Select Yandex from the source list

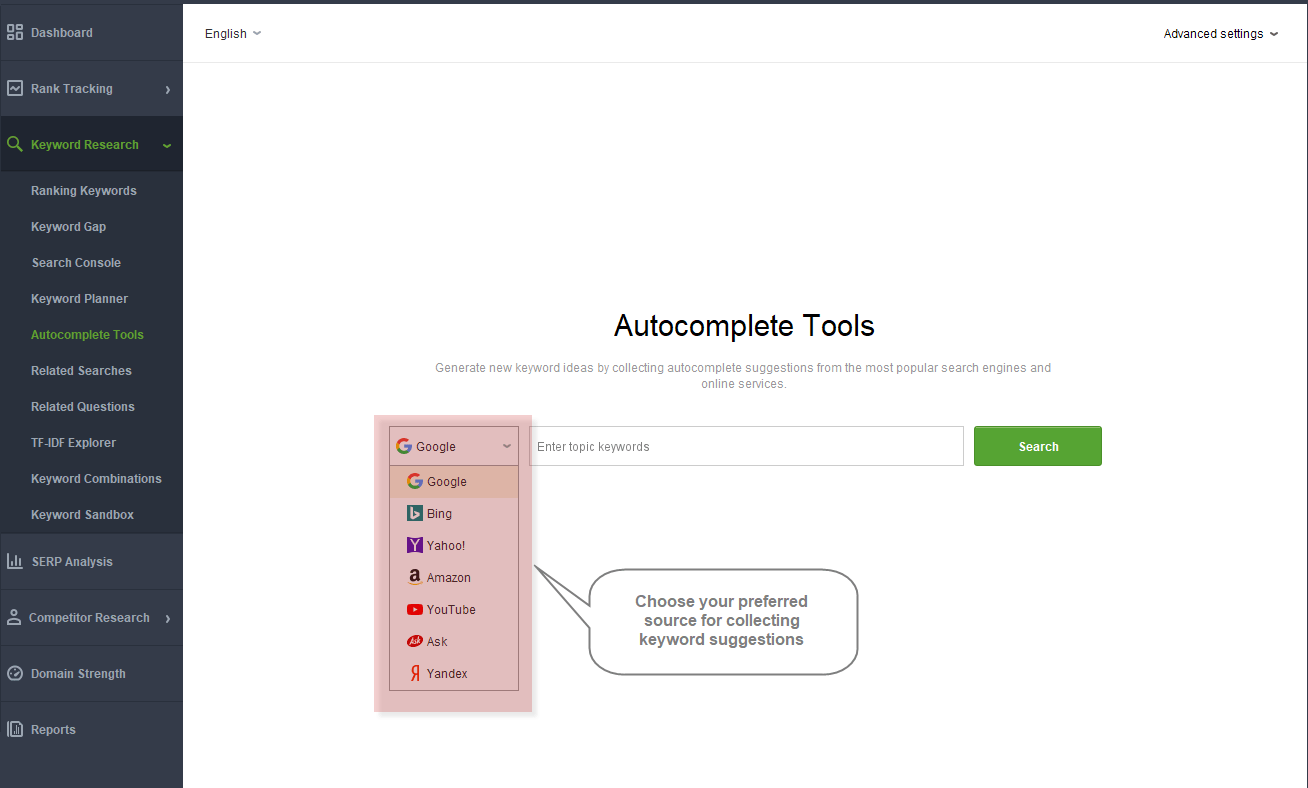(454, 673)
